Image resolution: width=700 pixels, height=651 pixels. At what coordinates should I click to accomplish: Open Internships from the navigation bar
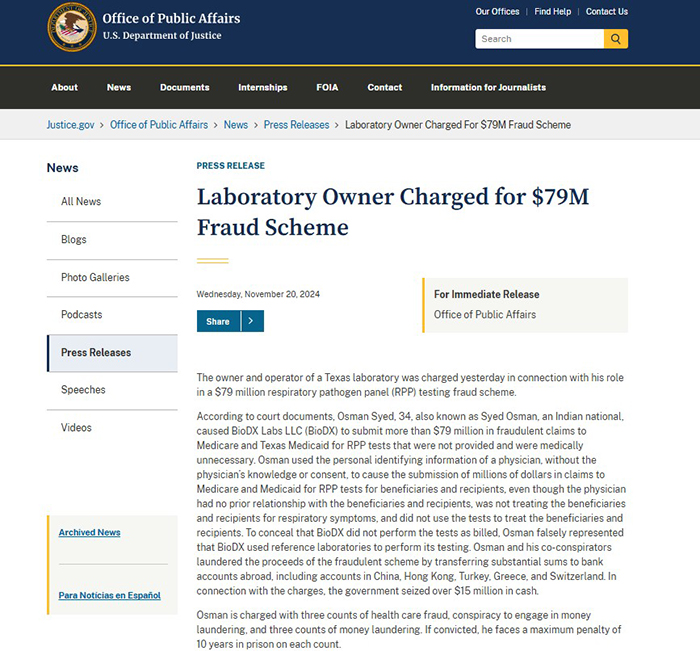point(262,88)
